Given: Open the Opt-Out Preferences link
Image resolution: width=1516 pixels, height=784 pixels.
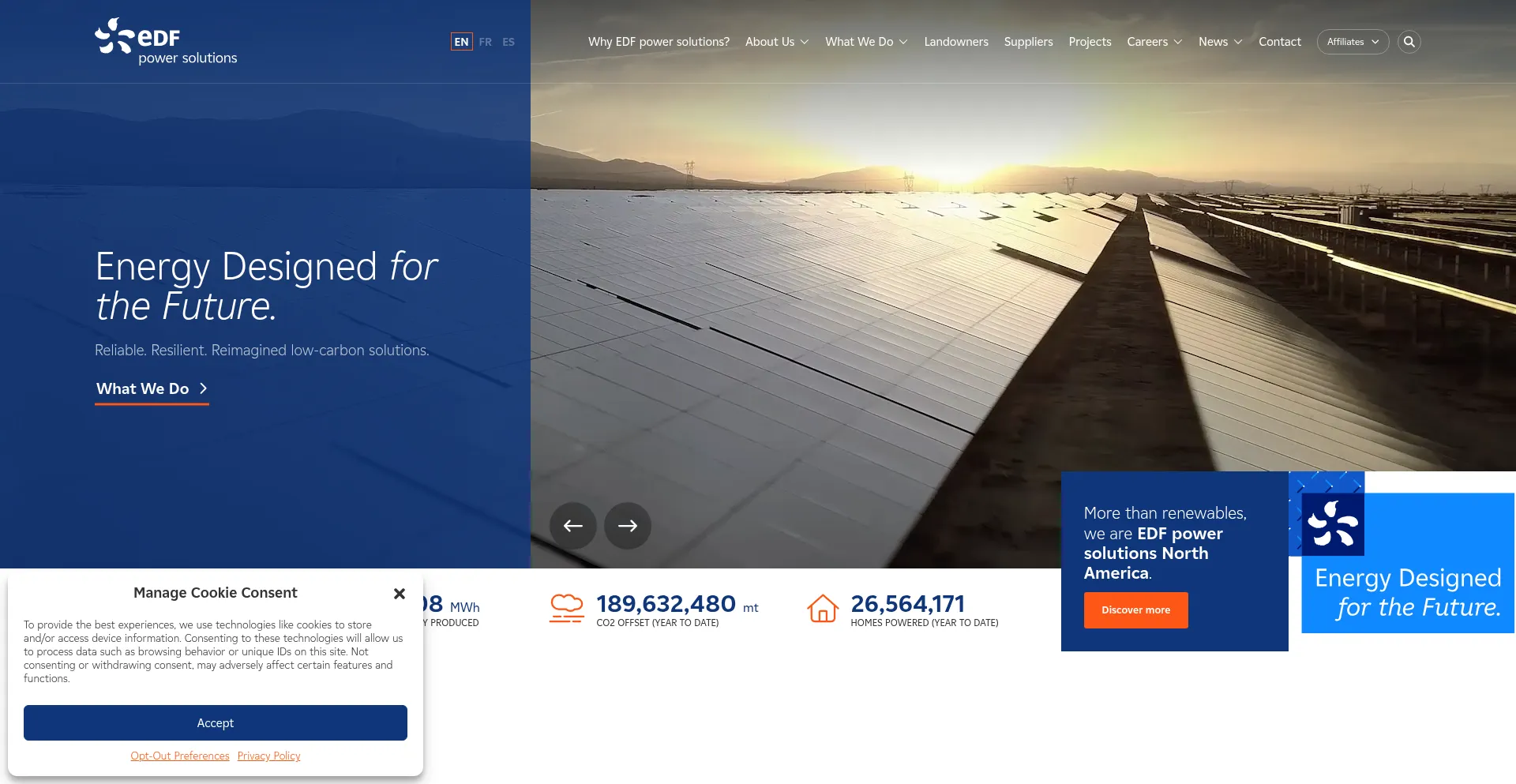Looking at the screenshot, I should click(180, 756).
